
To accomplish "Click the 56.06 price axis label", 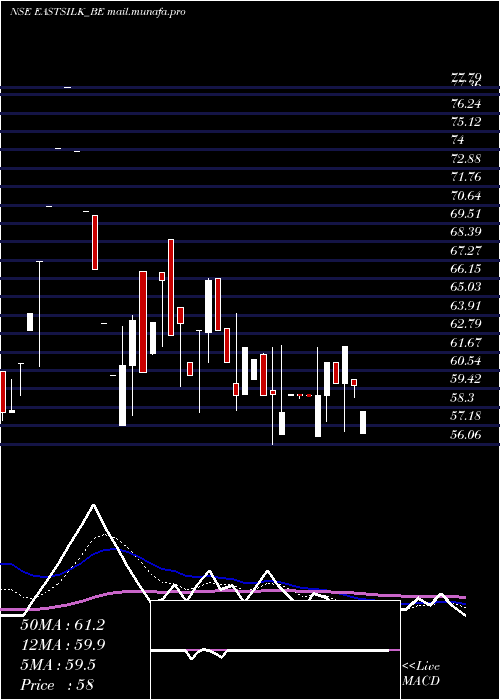I will click(x=466, y=433).
